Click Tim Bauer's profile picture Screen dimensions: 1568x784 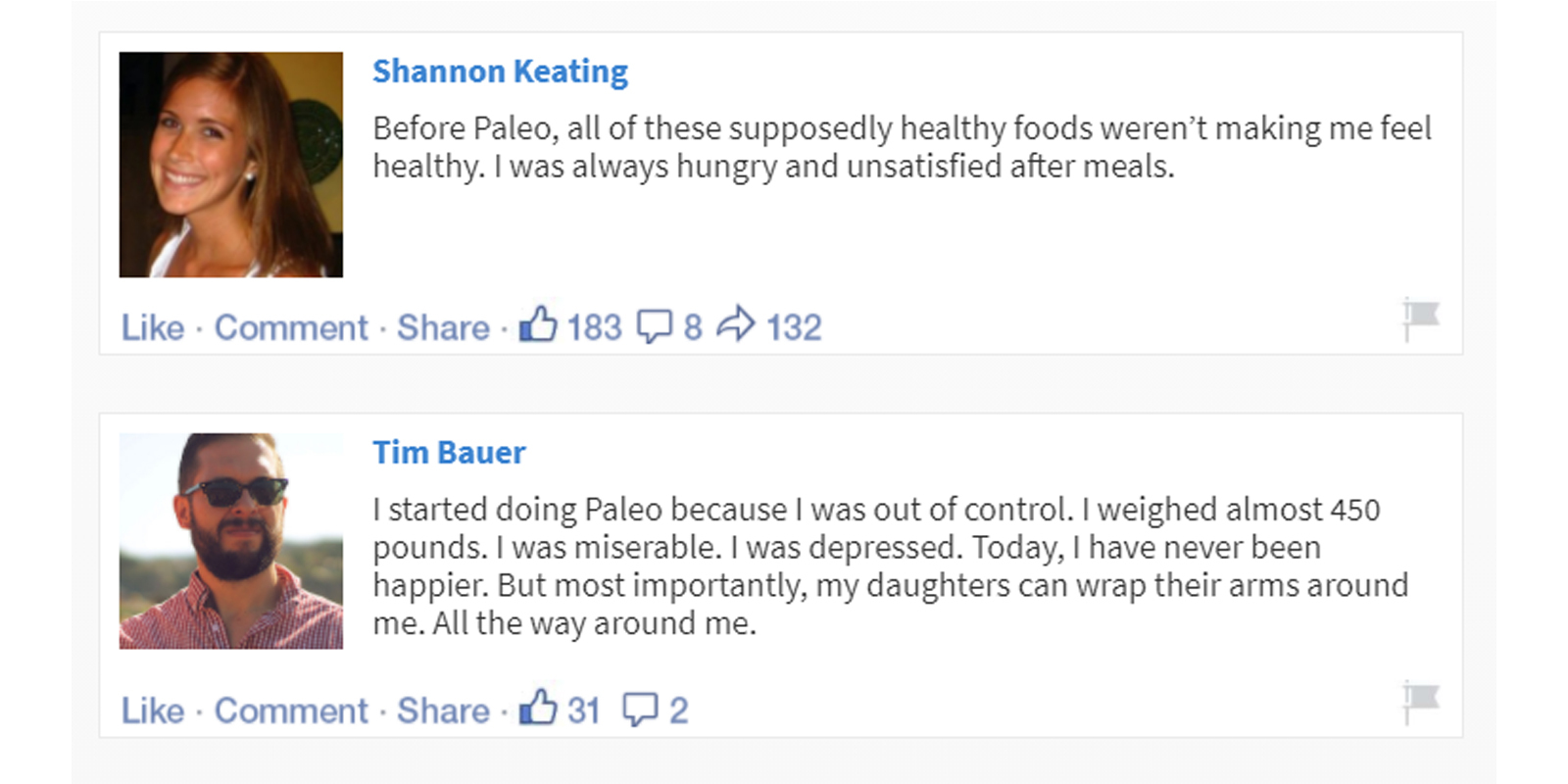point(231,540)
